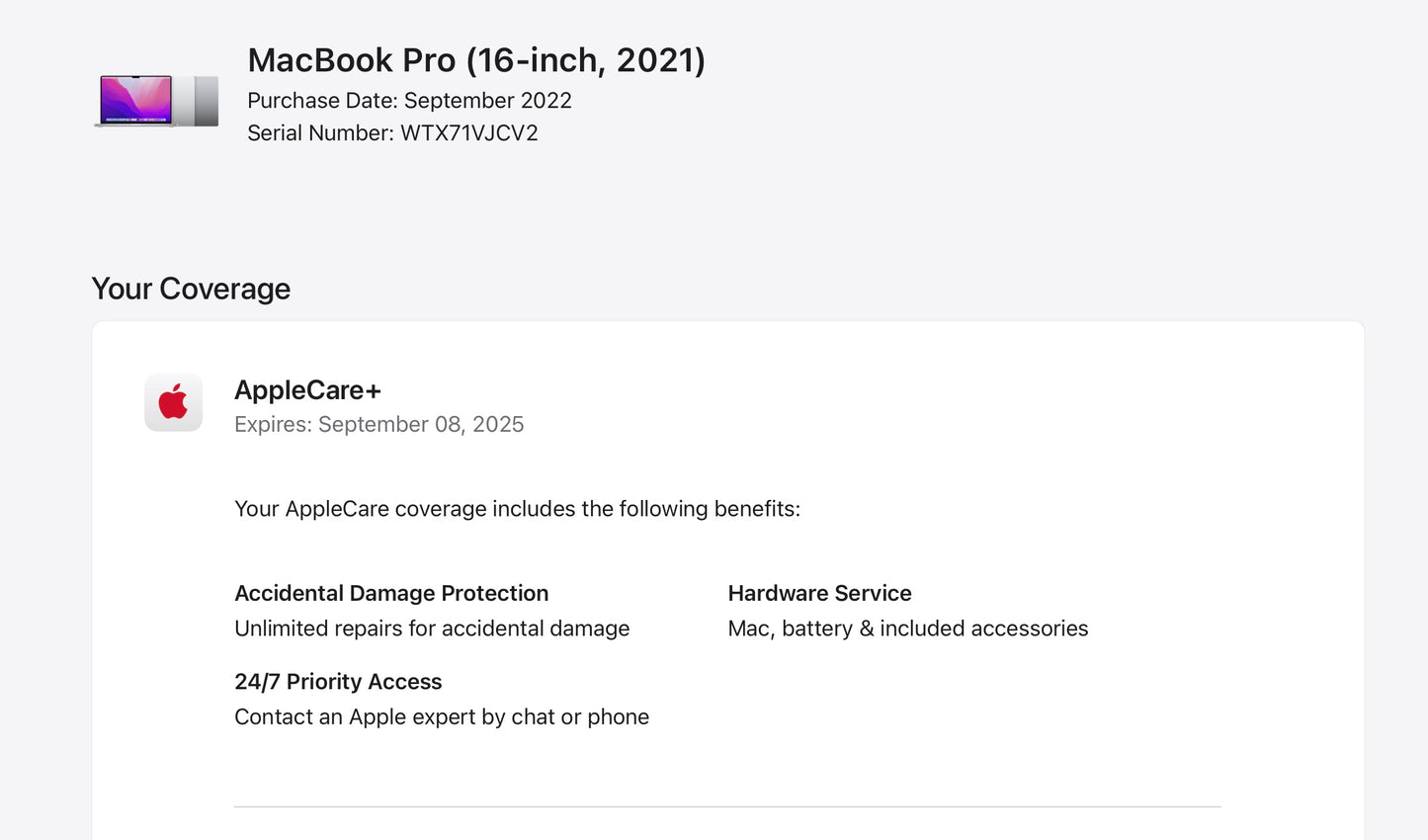Click the AppleCare coverage benefits sentence
1428x840 pixels.
coord(517,509)
